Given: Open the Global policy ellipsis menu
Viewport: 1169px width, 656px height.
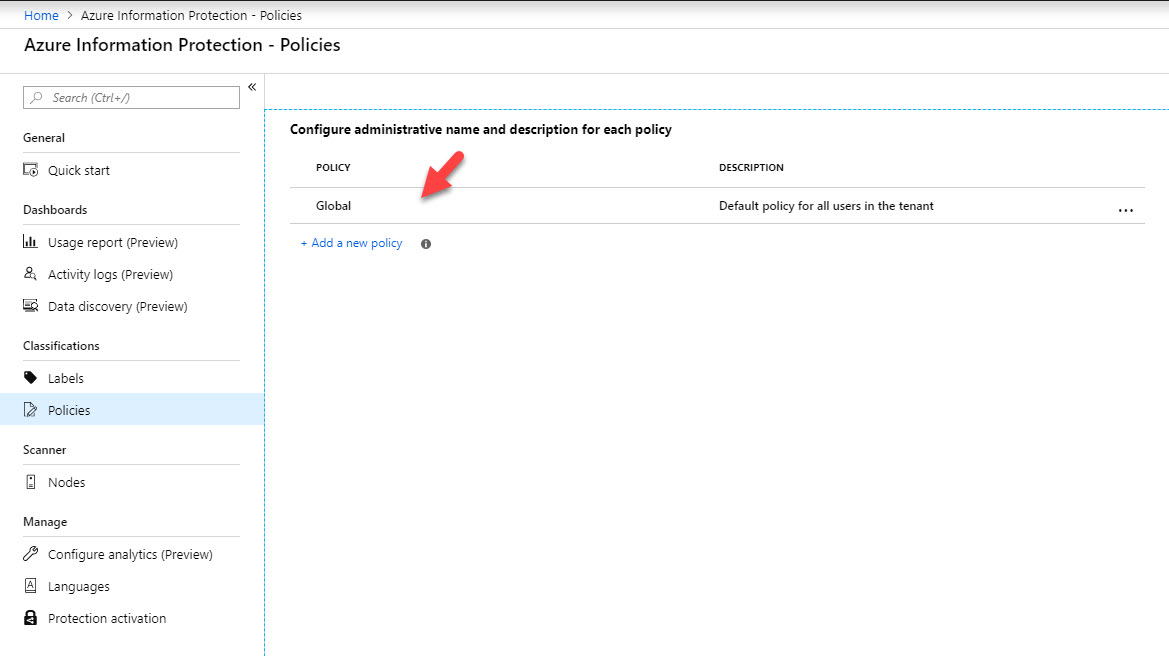Looking at the screenshot, I should (x=1126, y=210).
